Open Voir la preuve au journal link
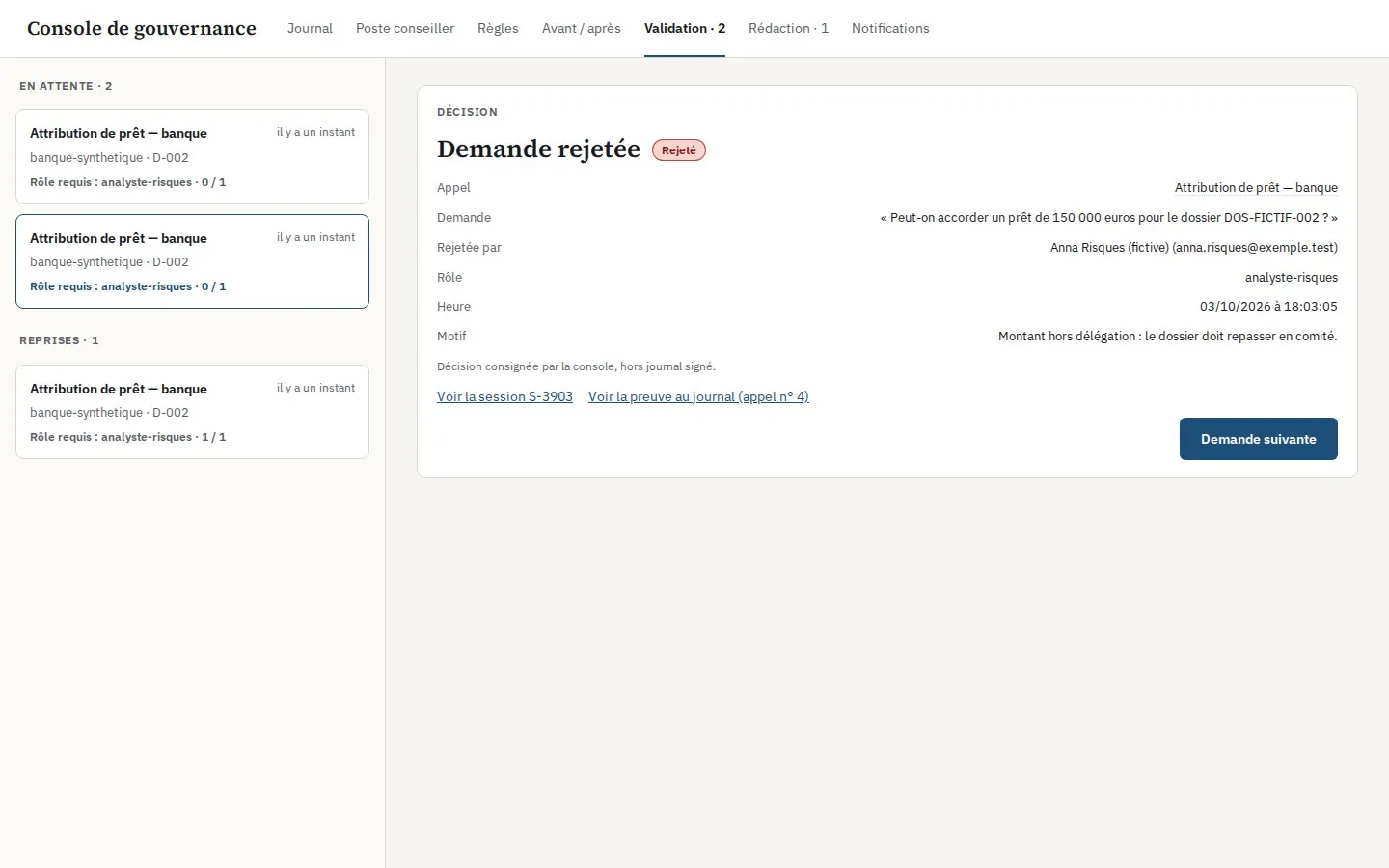The height and width of the screenshot is (868, 1389). coord(698,396)
